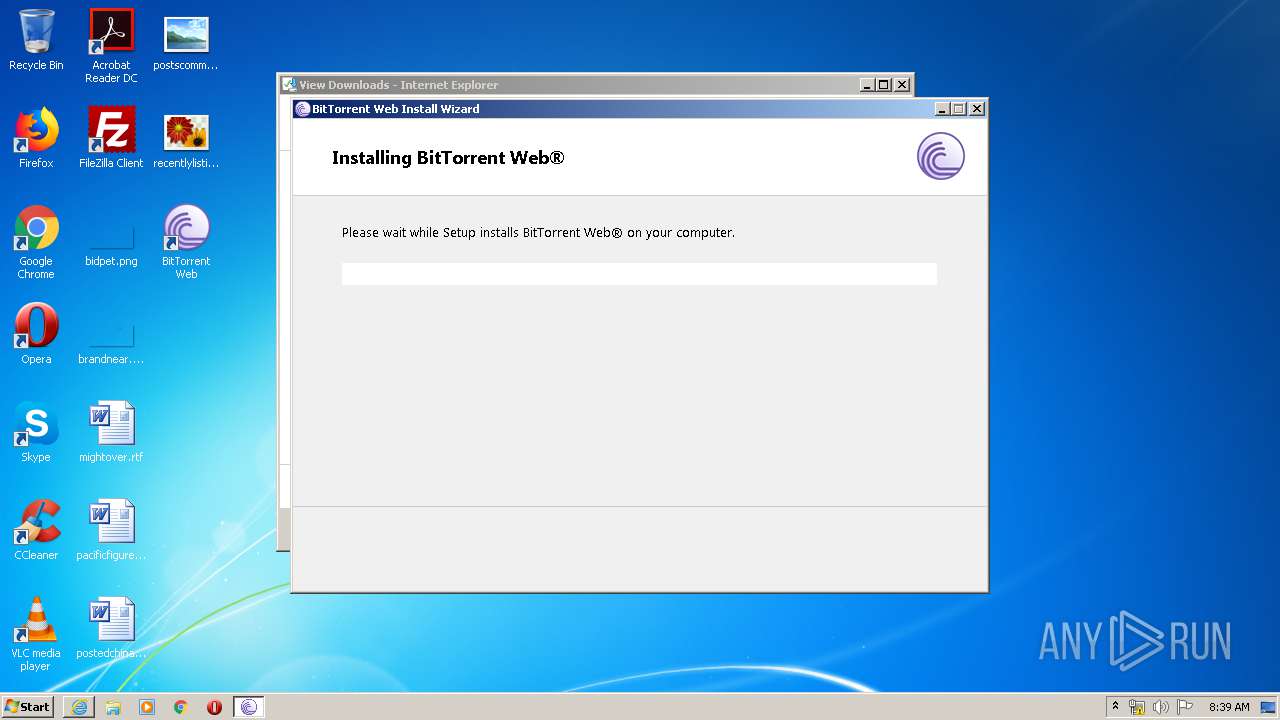Click the BitTorrent logo in installer header
1280x720 pixels.
coord(941,157)
